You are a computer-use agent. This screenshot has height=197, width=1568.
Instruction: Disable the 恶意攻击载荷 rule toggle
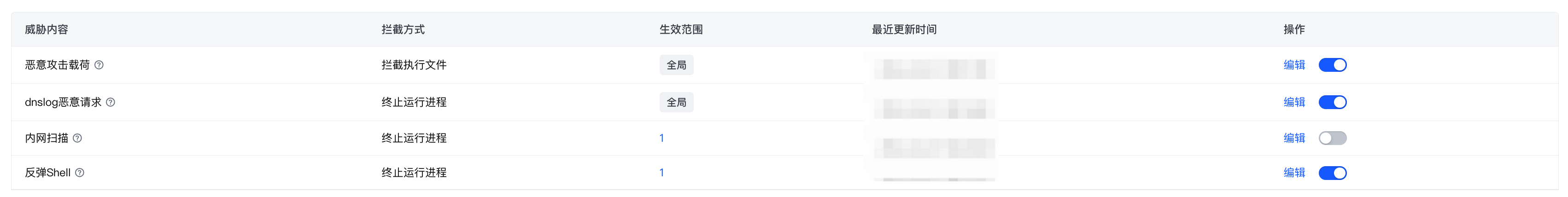[1333, 65]
